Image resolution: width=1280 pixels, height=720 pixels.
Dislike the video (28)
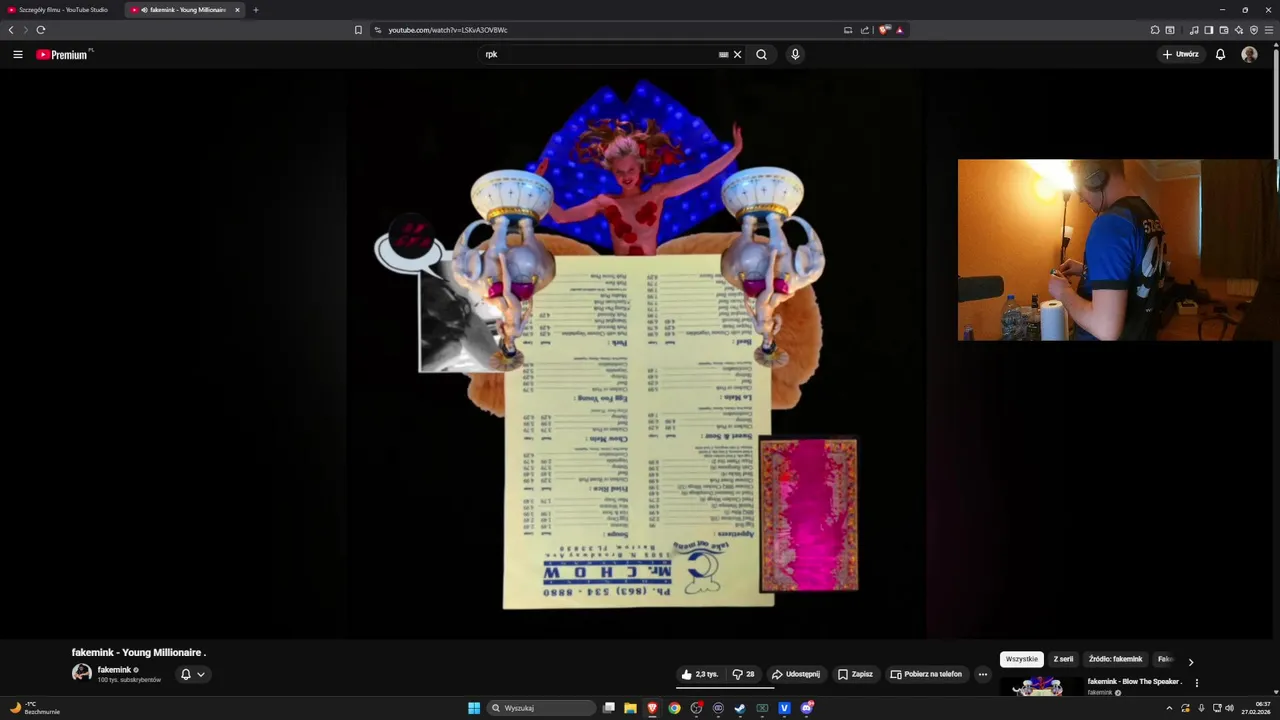tap(744, 674)
